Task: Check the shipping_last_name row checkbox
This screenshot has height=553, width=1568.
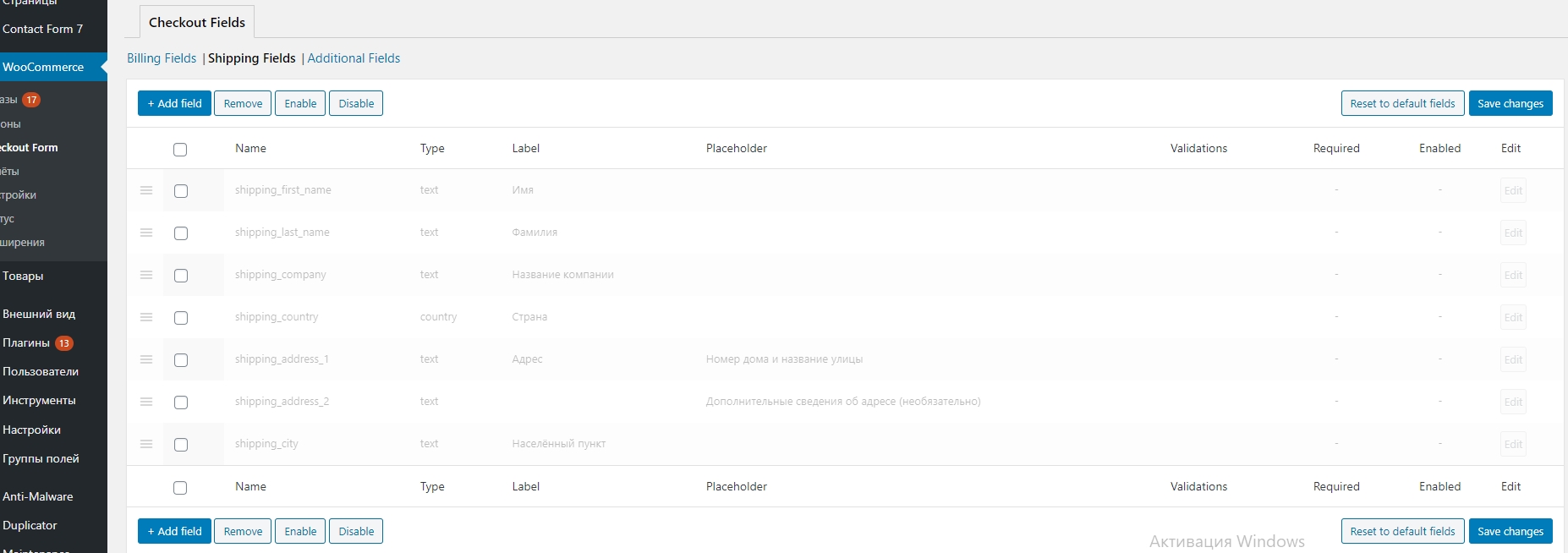Action: [180, 233]
